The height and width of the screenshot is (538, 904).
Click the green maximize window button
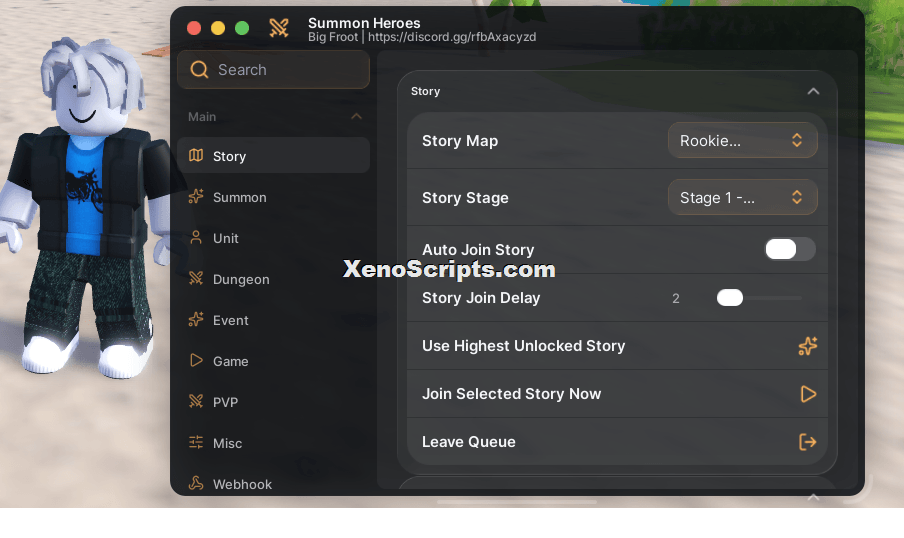(x=242, y=28)
